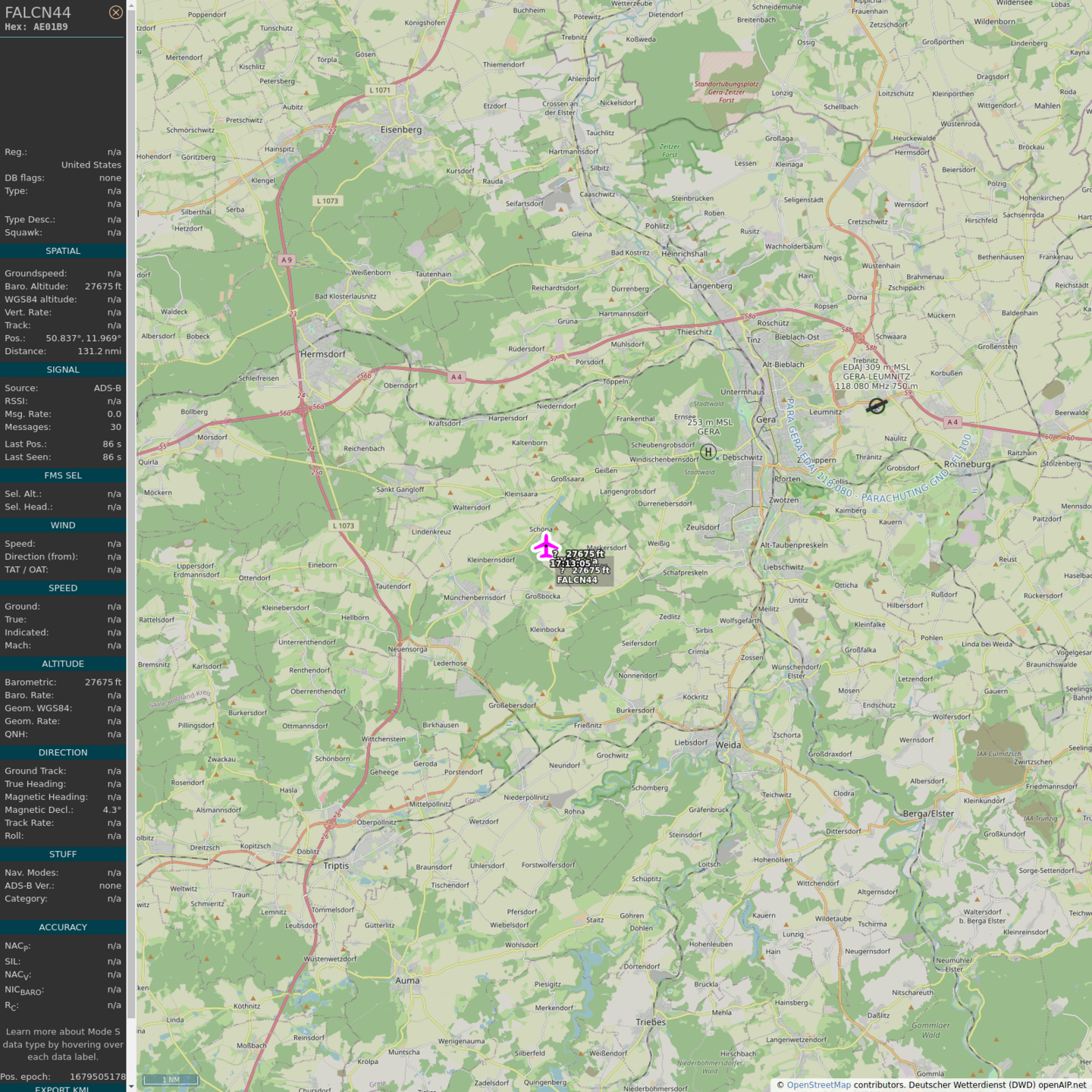The width and height of the screenshot is (1092, 1092).
Task: Click the A 4 shield near Oberndorf
Action: coord(456,377)
